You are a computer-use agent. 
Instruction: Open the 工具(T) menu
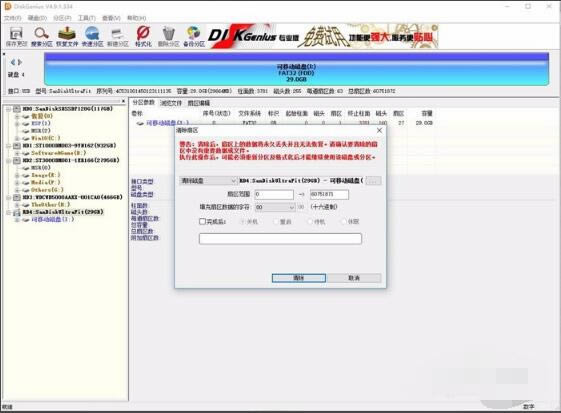tap(87, 18)
